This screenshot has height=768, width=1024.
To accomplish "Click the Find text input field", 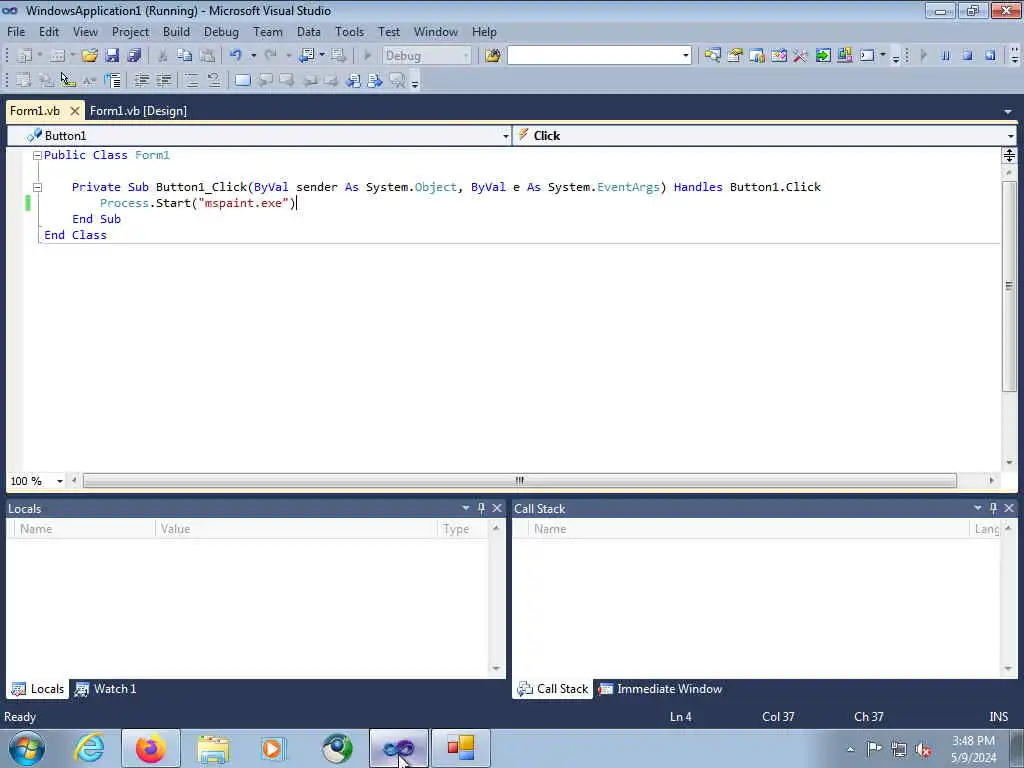I will tap(594, 56).
